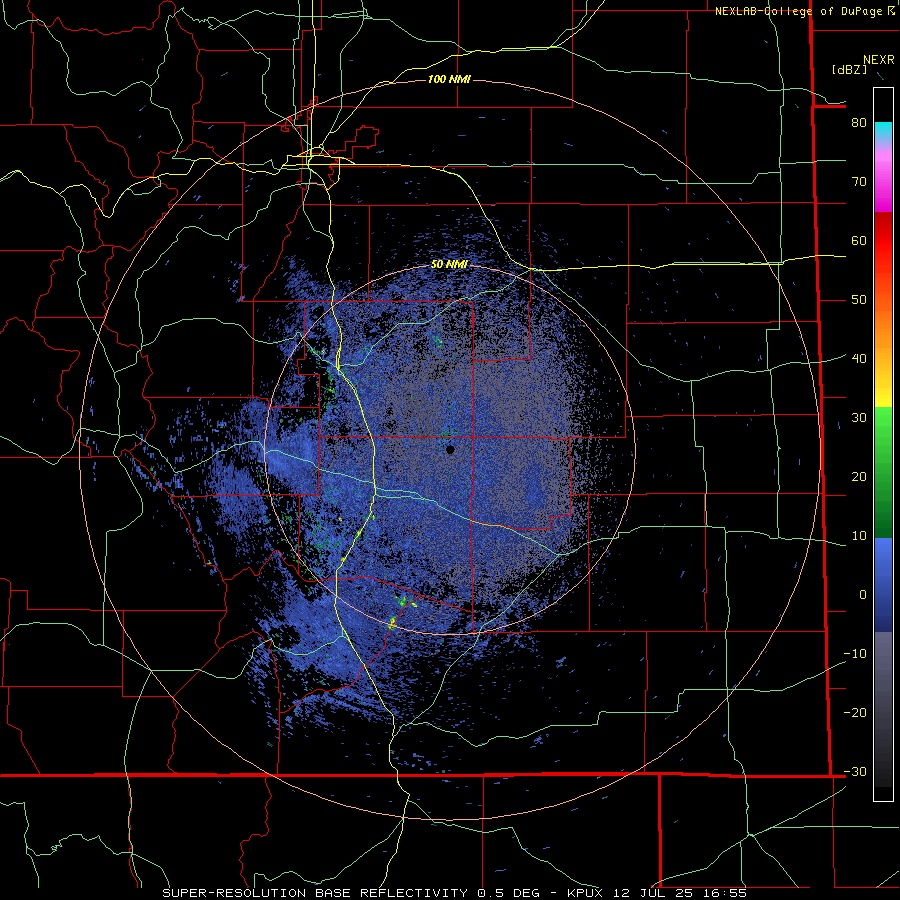The image size is (900, 900).
Task: Click the [dBZ] units label
Action: tap(850, 69)
